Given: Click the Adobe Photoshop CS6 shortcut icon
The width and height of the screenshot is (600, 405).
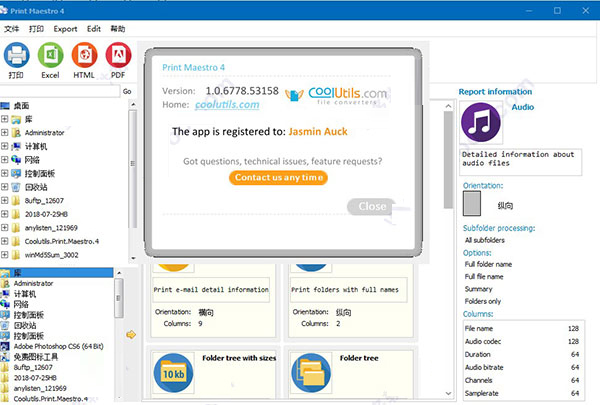Looking at the screenshot, I should (5, 346).
